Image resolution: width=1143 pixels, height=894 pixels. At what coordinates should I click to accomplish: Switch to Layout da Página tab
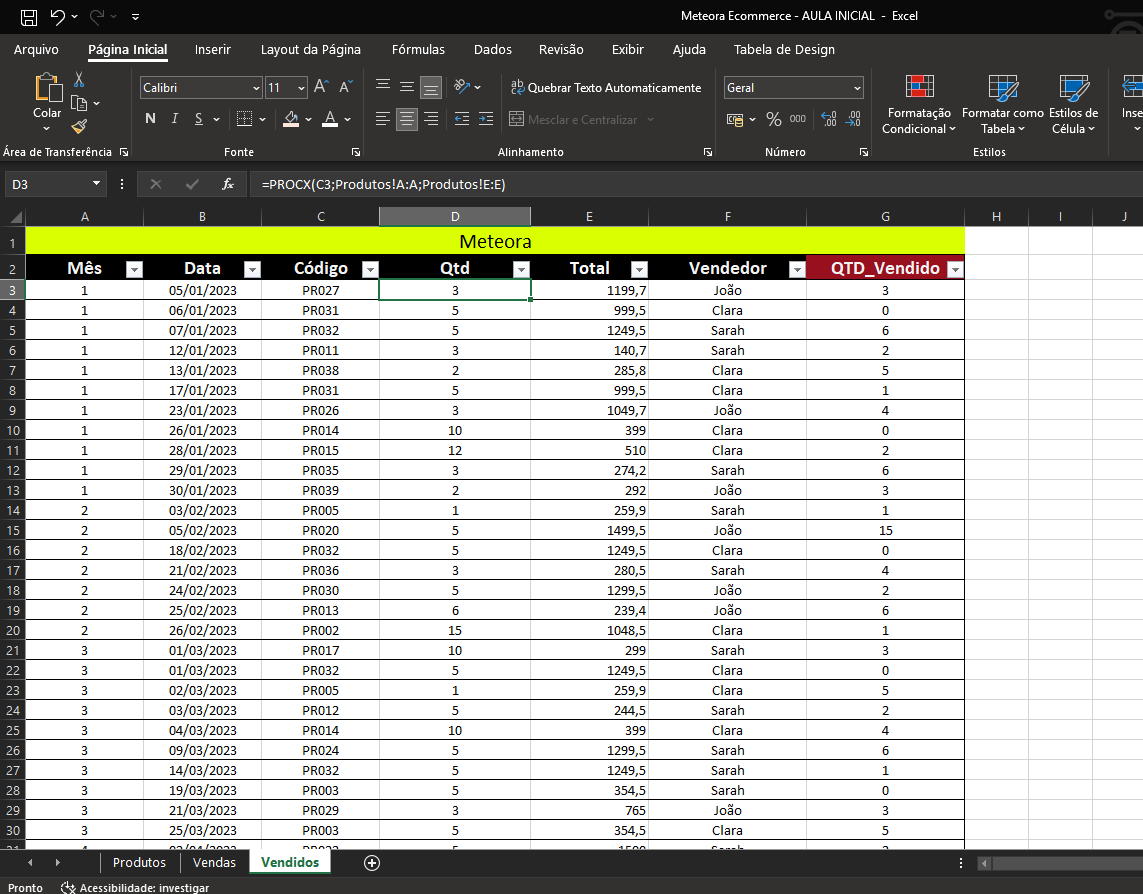coord(311,50)
